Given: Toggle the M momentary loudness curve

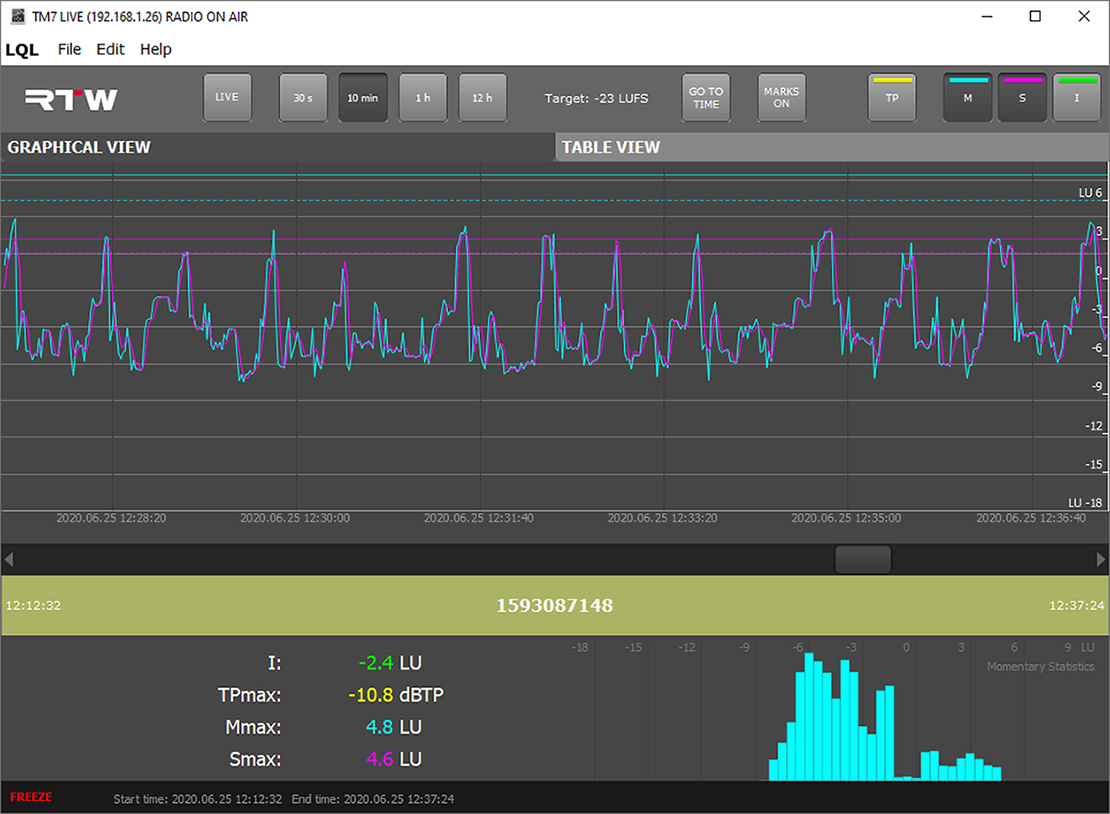Looking at the screenshot, I should 968,98.
